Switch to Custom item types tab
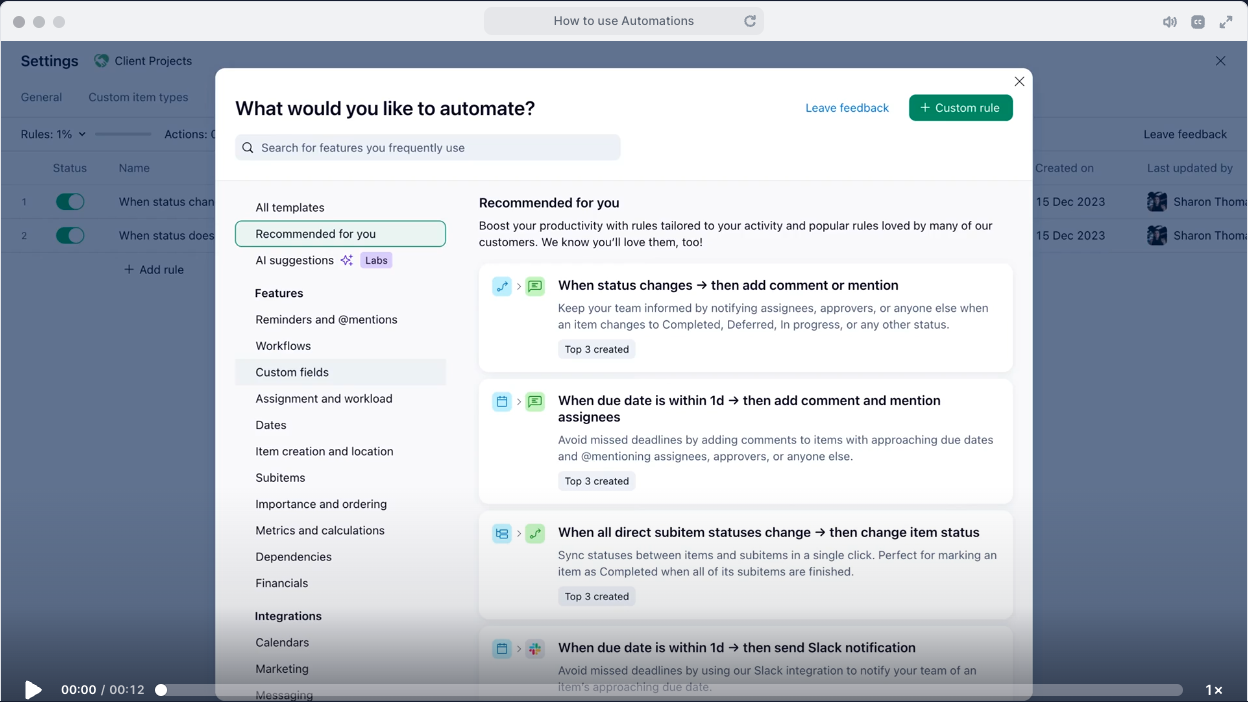The width and height of the screenshot is (1248, 702). point(138,97)
